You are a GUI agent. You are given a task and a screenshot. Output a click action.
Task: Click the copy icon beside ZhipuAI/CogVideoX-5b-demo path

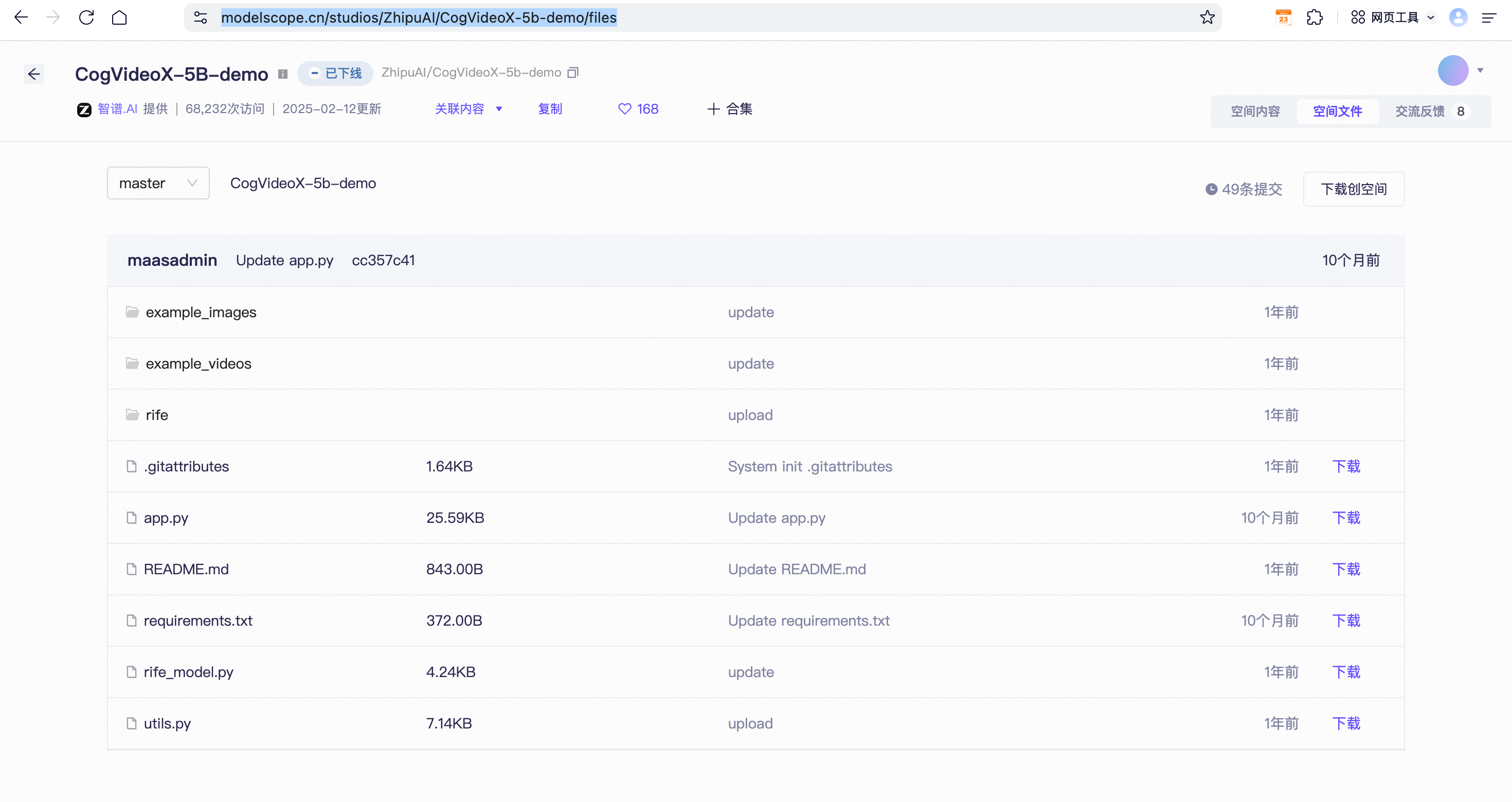point(573,72)
